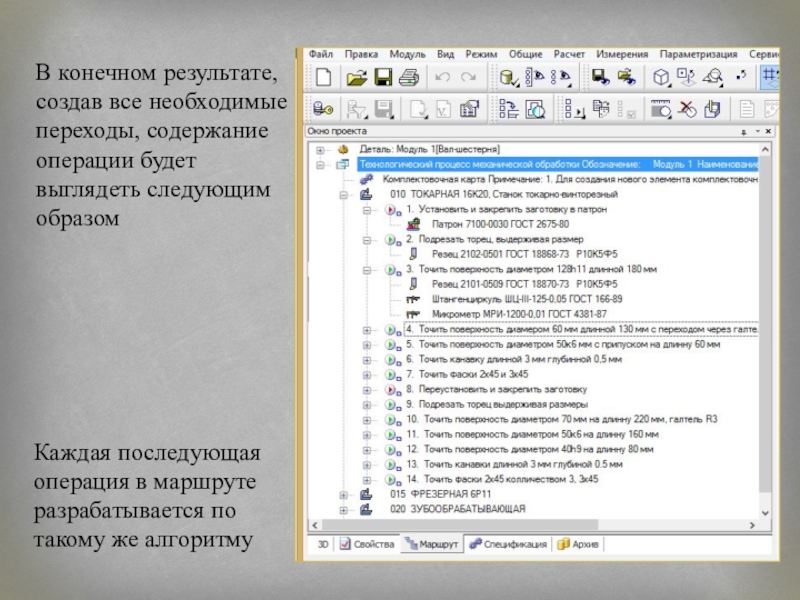Screen dimensions: 800x600
Task: Click the Redo arrow icon
Action: [470, 78]
